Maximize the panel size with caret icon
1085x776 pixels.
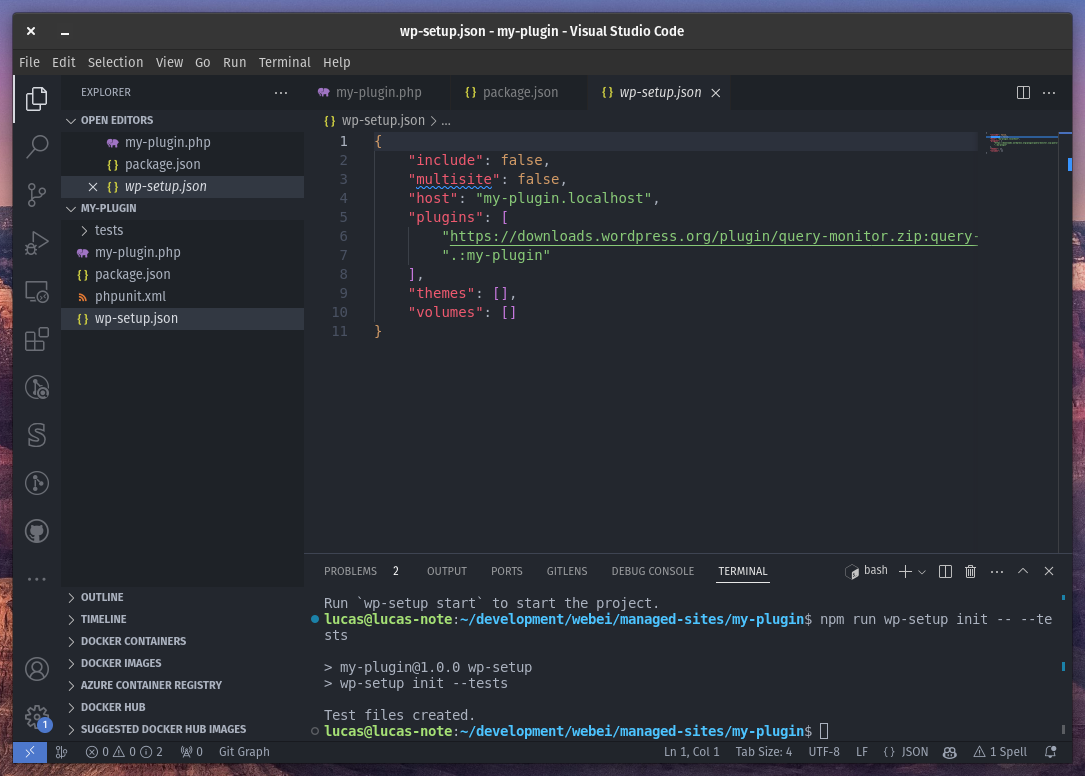1023,571
